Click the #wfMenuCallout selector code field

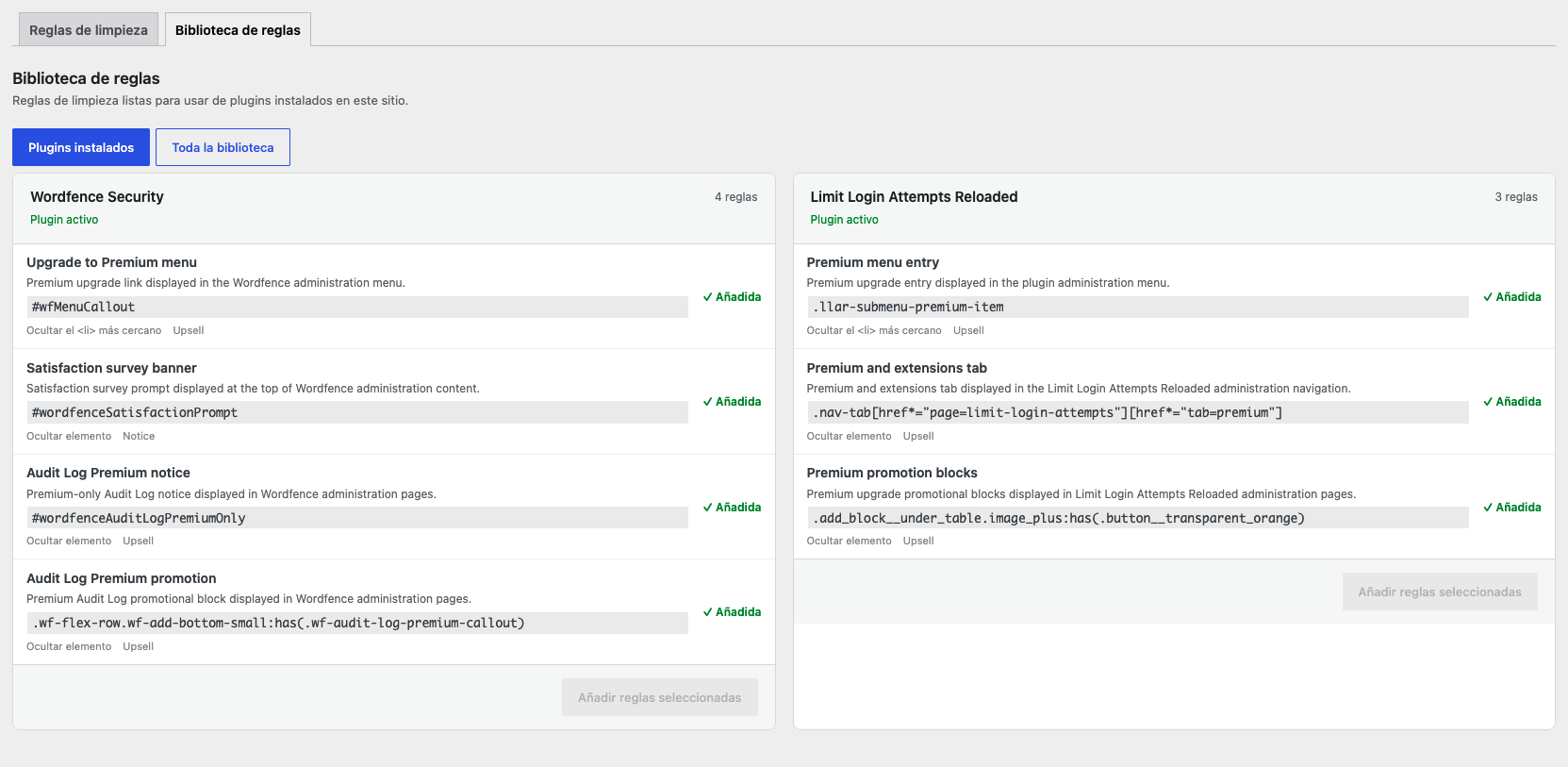357,307
